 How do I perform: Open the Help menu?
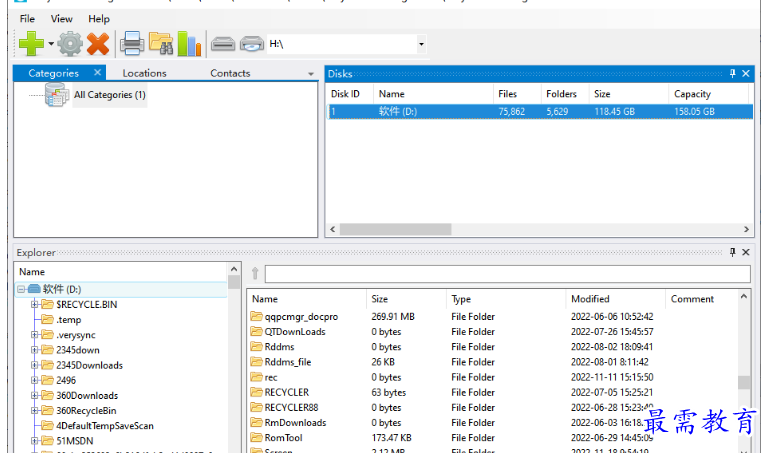coord(99,19)
